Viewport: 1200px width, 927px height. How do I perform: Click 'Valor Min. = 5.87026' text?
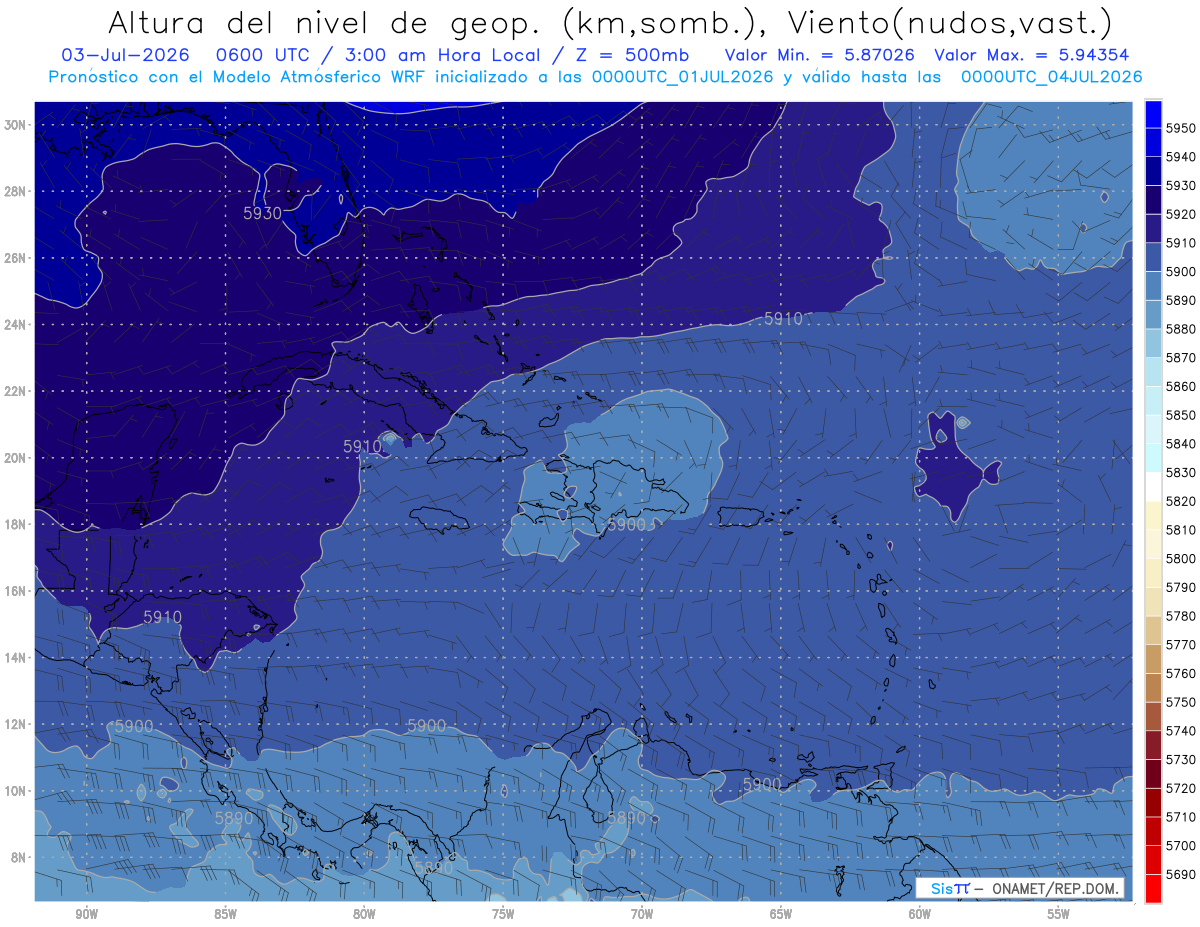[819, 55]
